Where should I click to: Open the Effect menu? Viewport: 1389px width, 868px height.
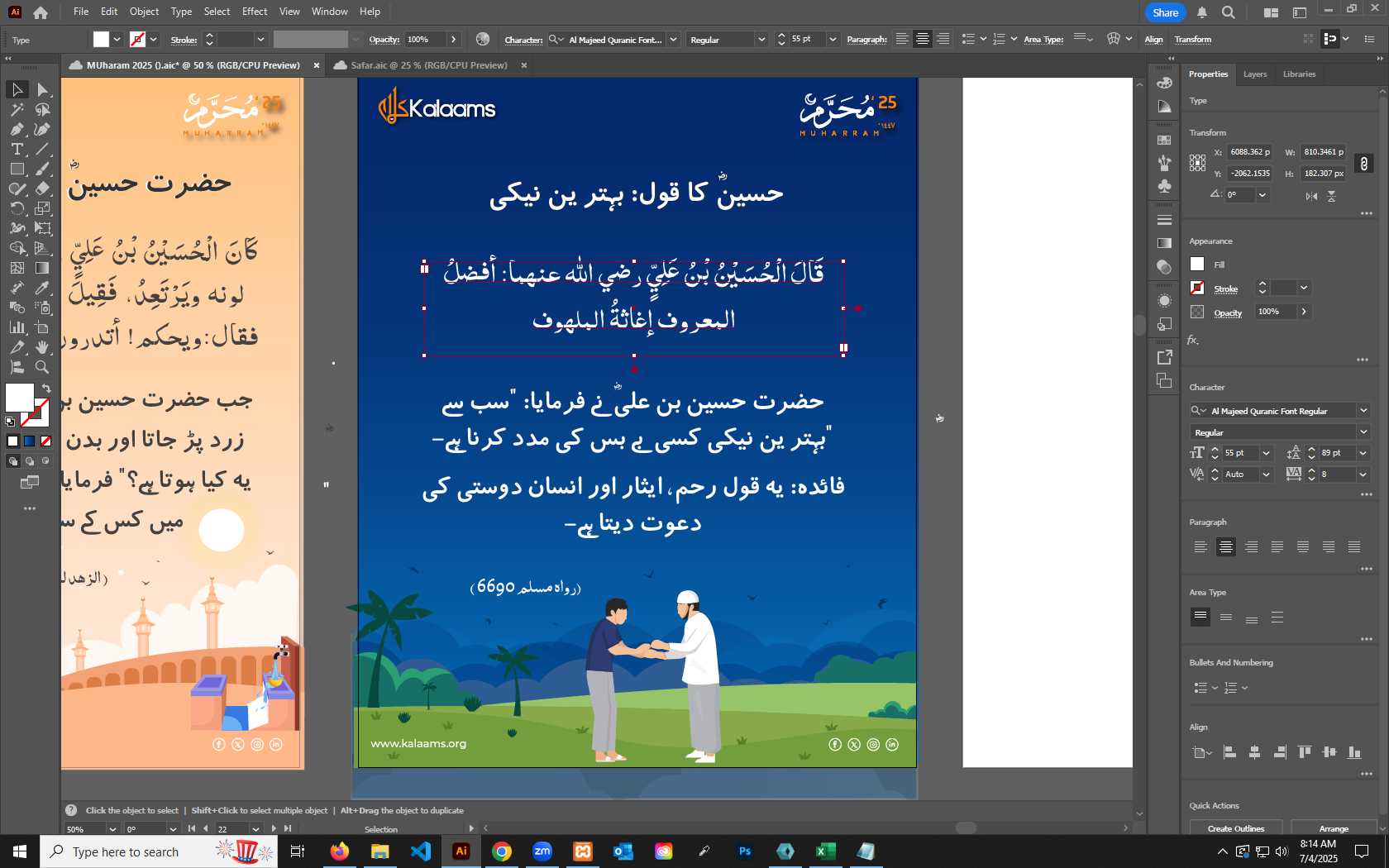coord(255,12)
